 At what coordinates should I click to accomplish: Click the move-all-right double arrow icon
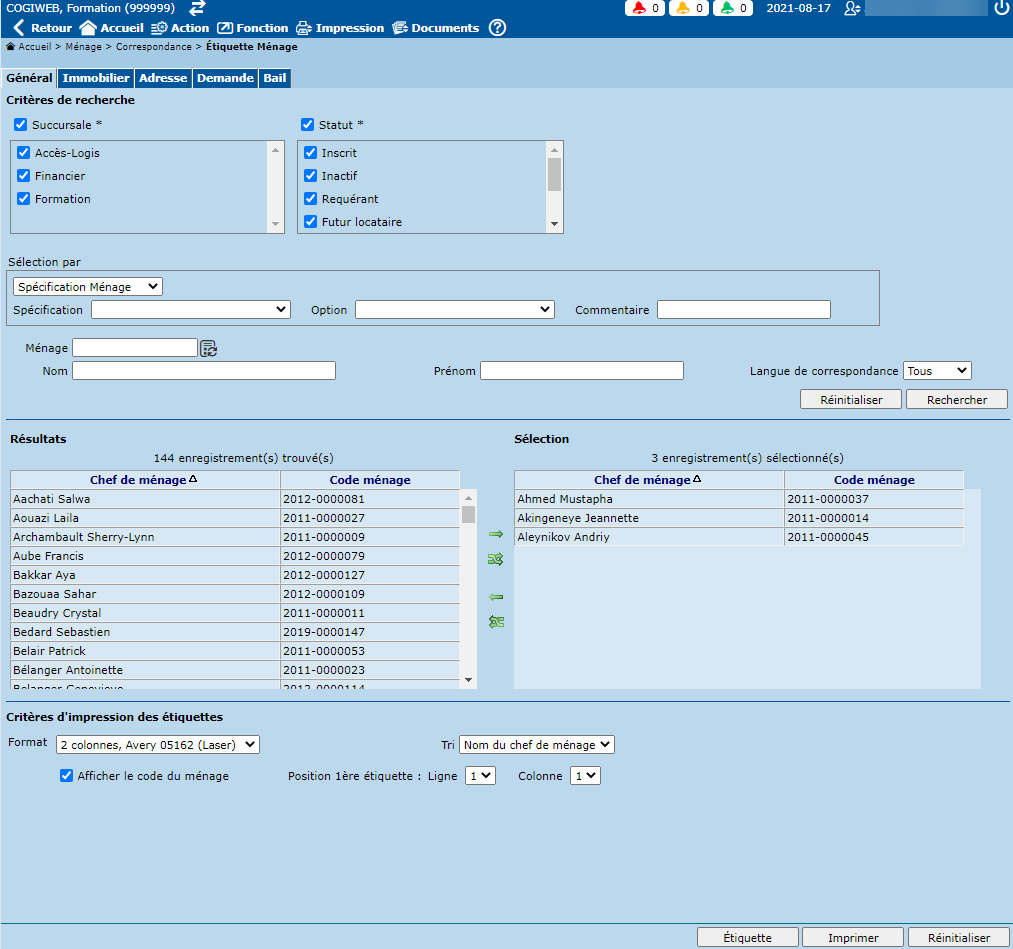496,560
